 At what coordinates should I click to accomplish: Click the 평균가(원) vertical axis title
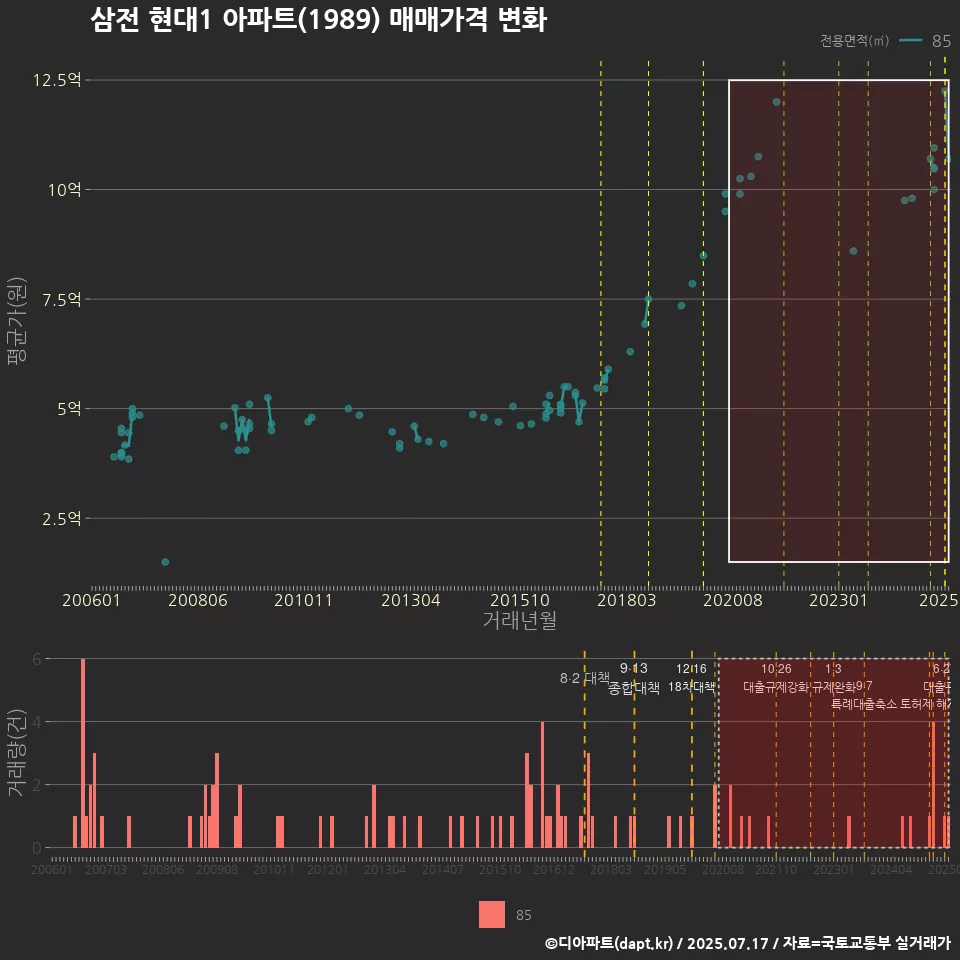17,320
